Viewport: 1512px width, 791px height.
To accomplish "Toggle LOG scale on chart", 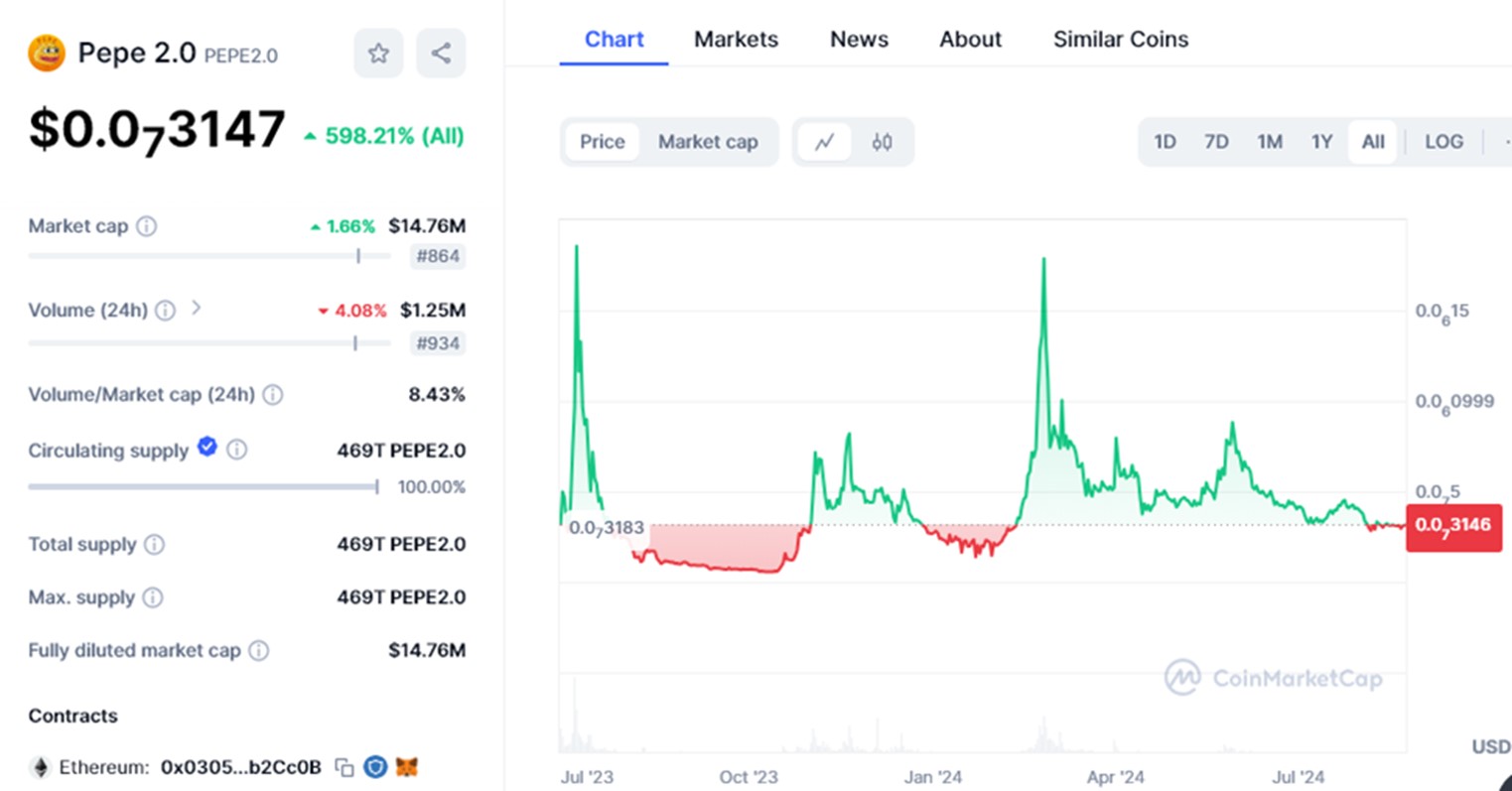I will [1443, 142].
